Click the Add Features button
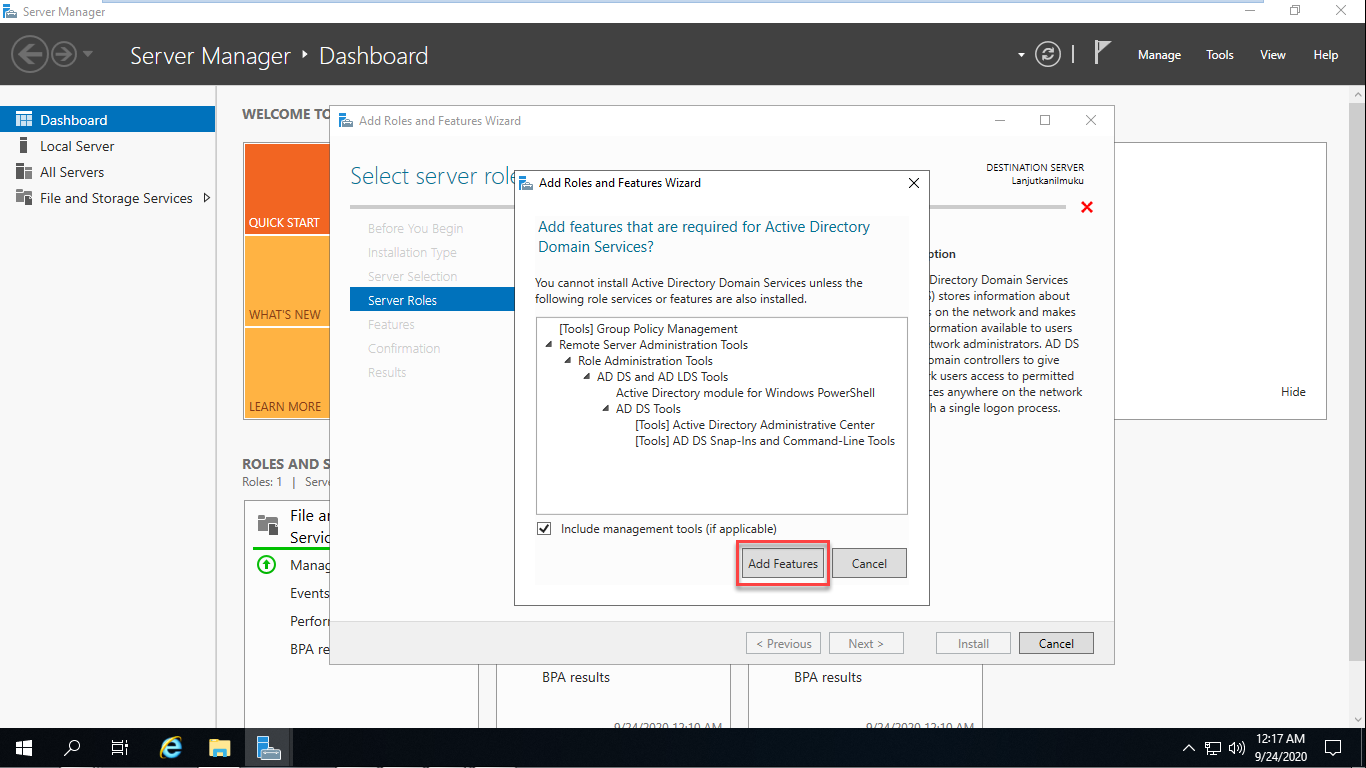The image size is (1366, 768). pos(781,563)
